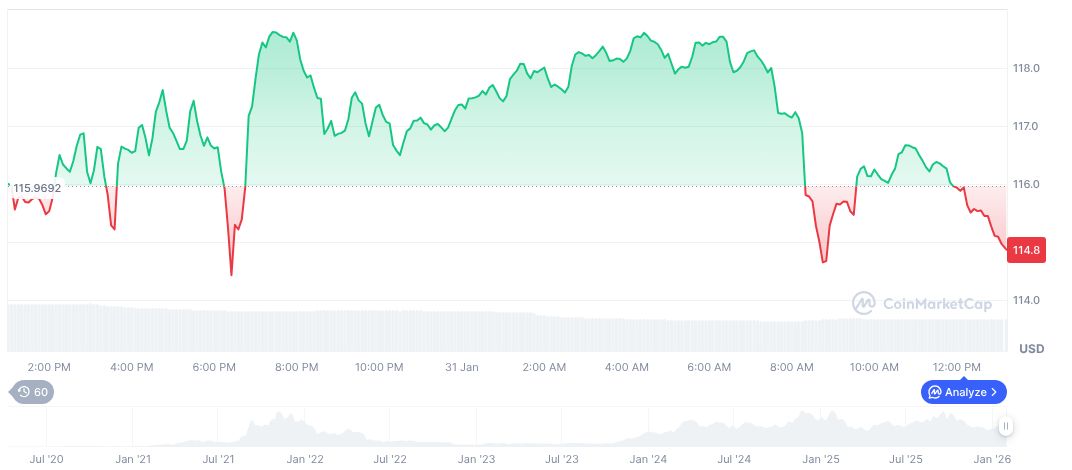Click the 12:00 PM time axis label
Viewport: 1072px width, 470px height.
956,368
